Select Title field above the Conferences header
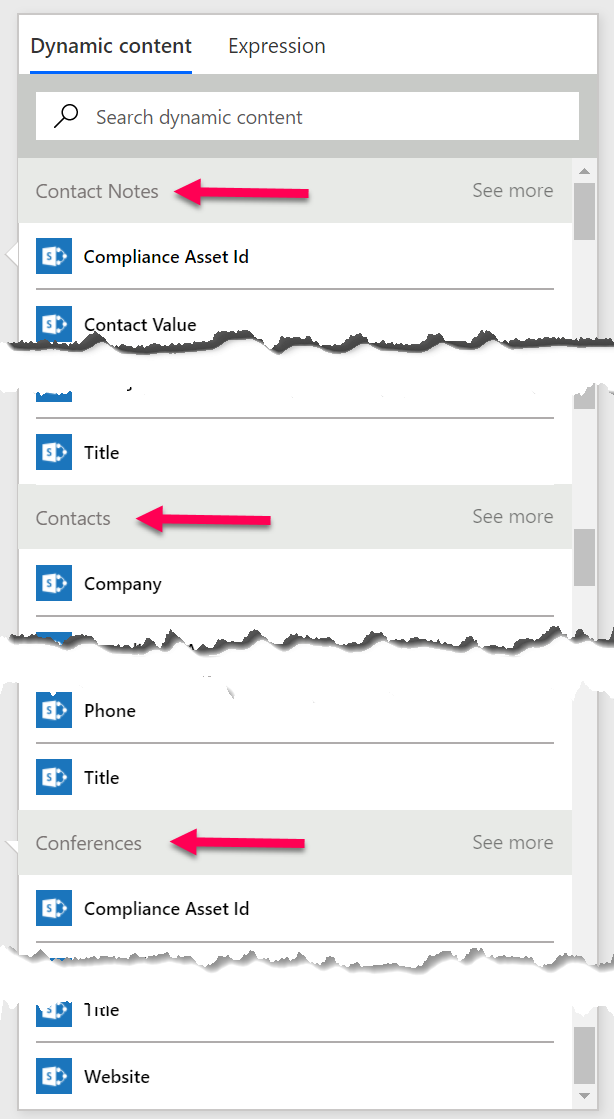 pyautogui.click(x=102, y=777)
